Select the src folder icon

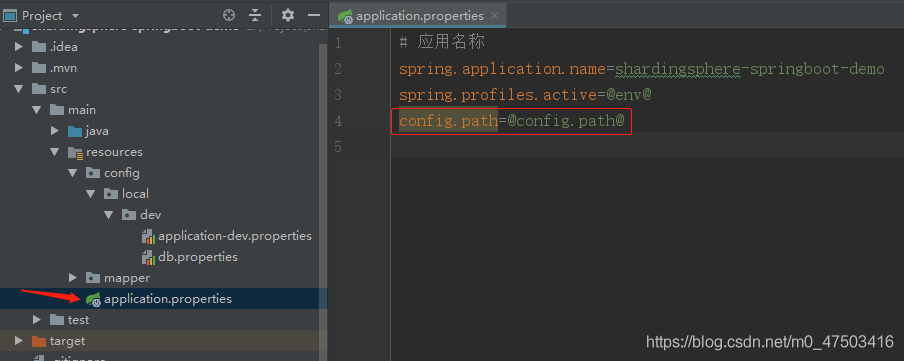tap(39, 89)
